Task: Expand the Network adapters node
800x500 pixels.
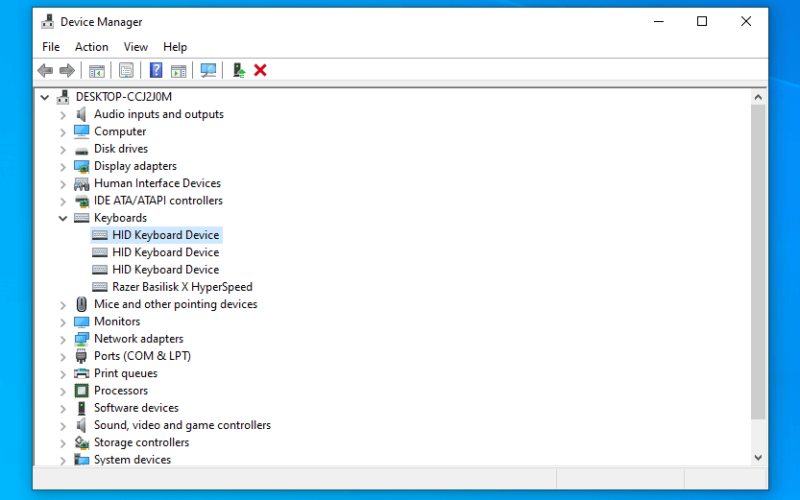Action: 63,340
